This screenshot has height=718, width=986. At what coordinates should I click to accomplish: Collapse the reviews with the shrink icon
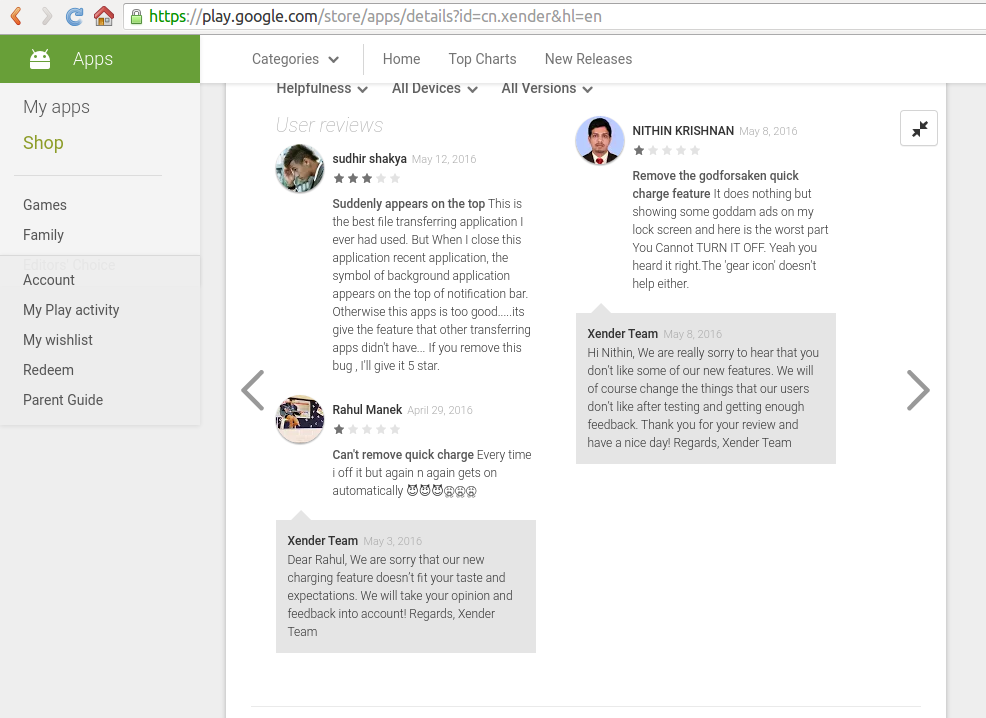919,128
